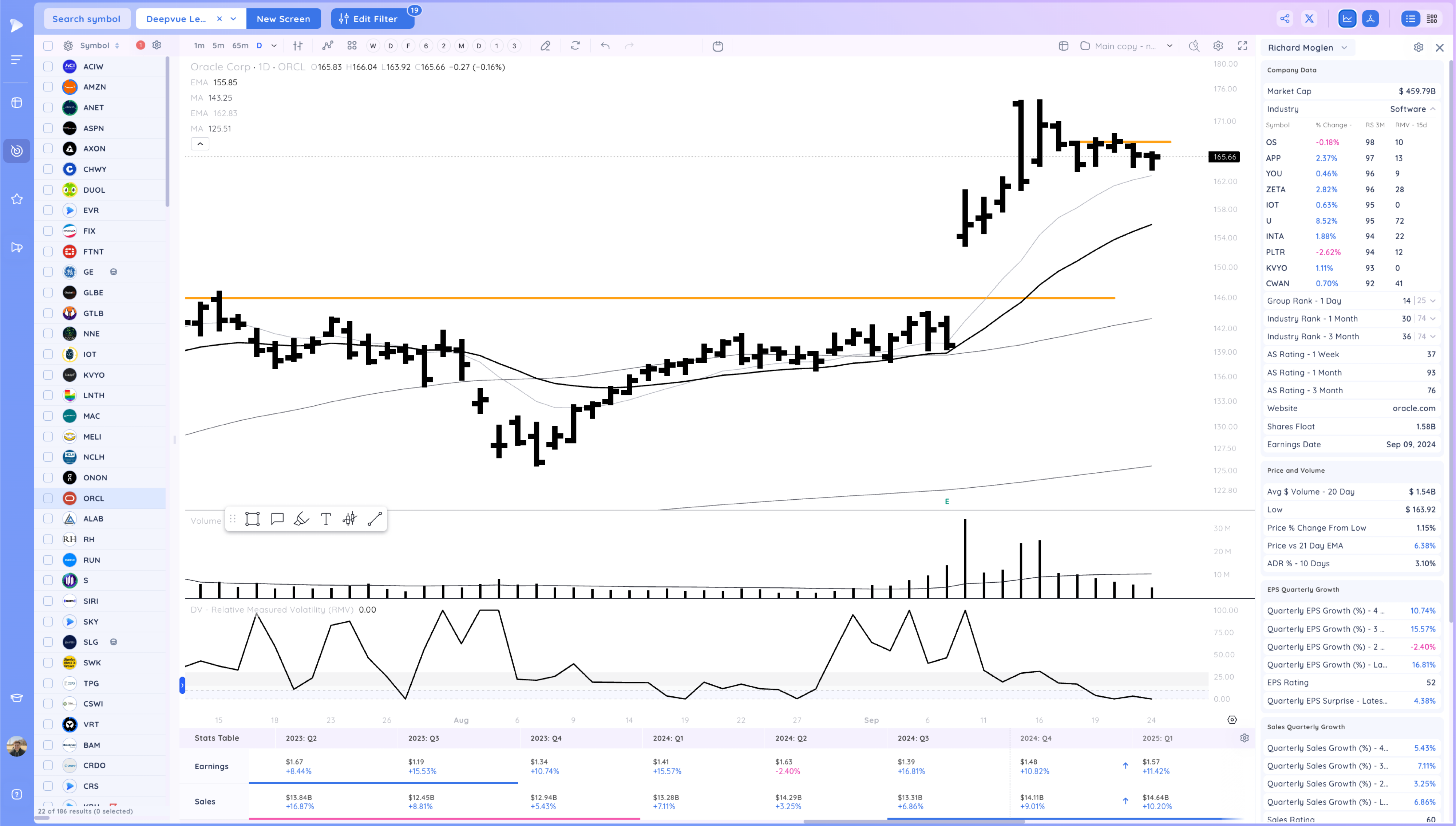Collapse the Industry row showing Software

click(1433, 109)
